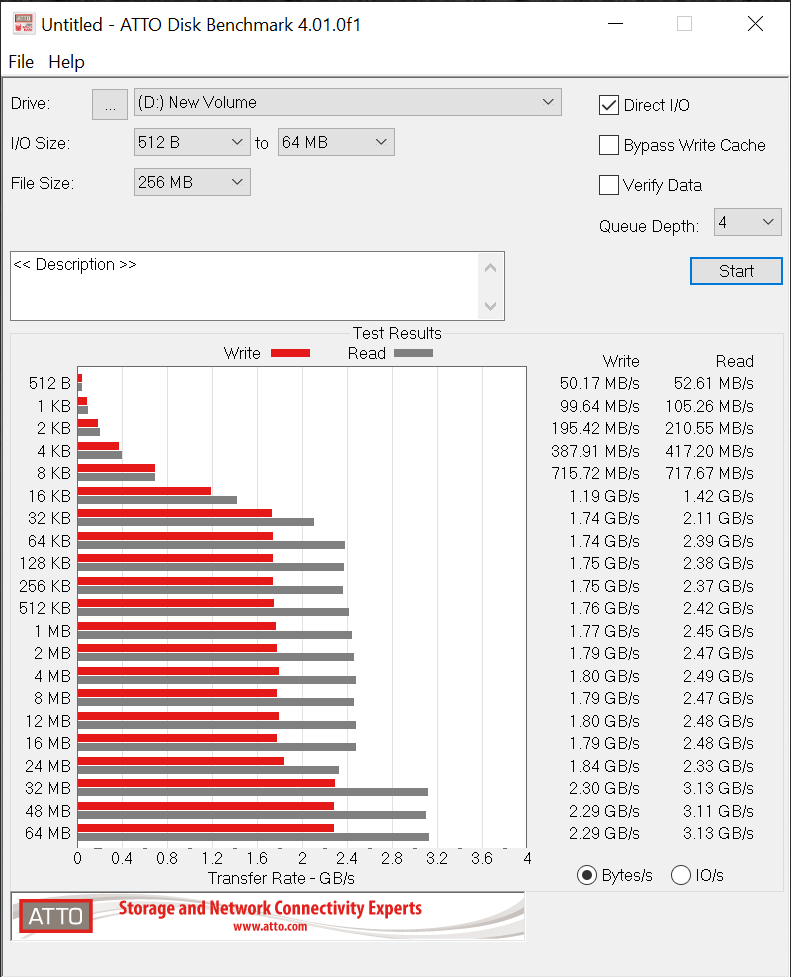Click the 32 MB read result 3.13 GB/s
791x977 pixels.
[x=718, y=788]
